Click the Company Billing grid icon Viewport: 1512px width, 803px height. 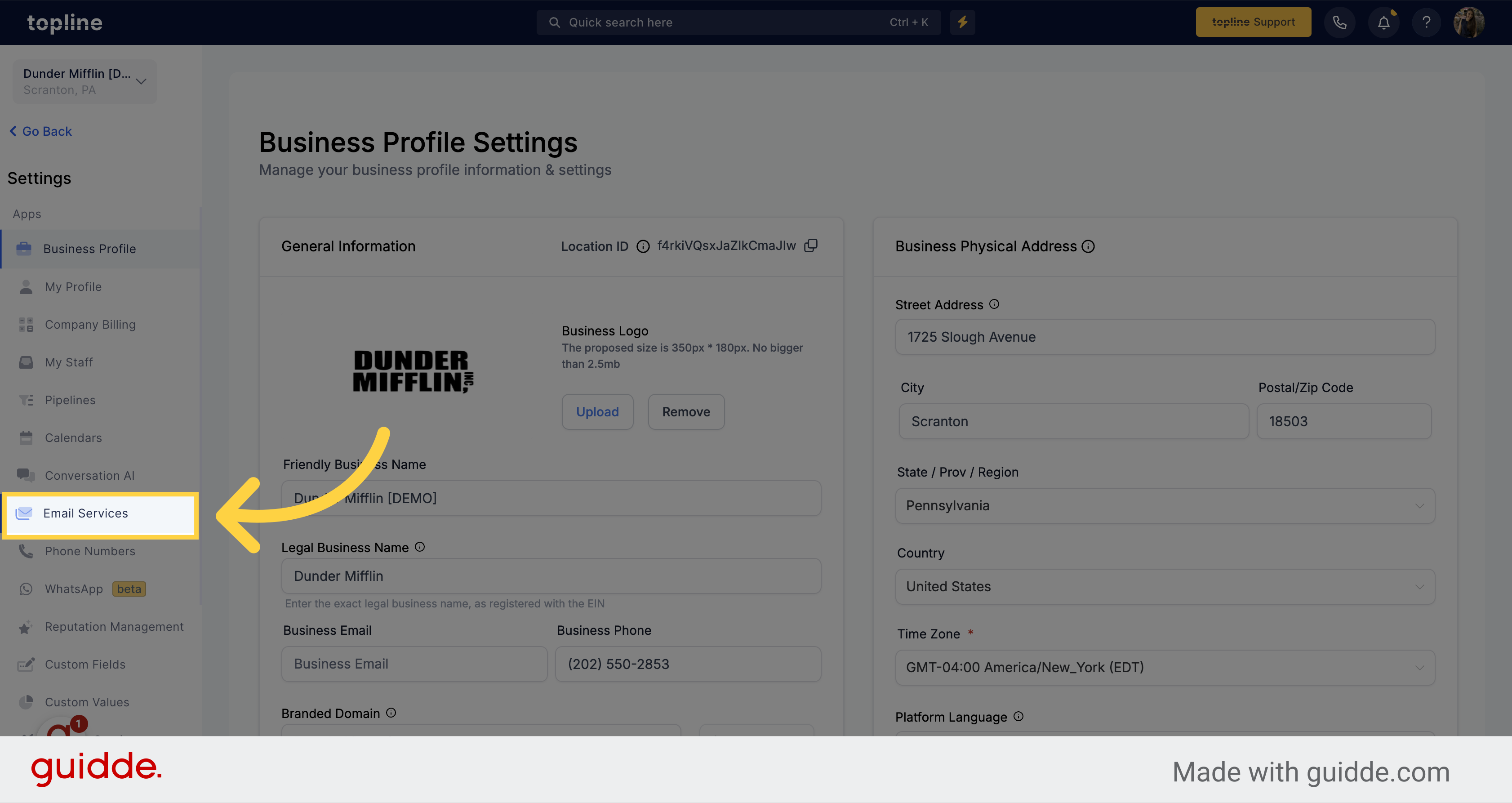tap(26, 325)
